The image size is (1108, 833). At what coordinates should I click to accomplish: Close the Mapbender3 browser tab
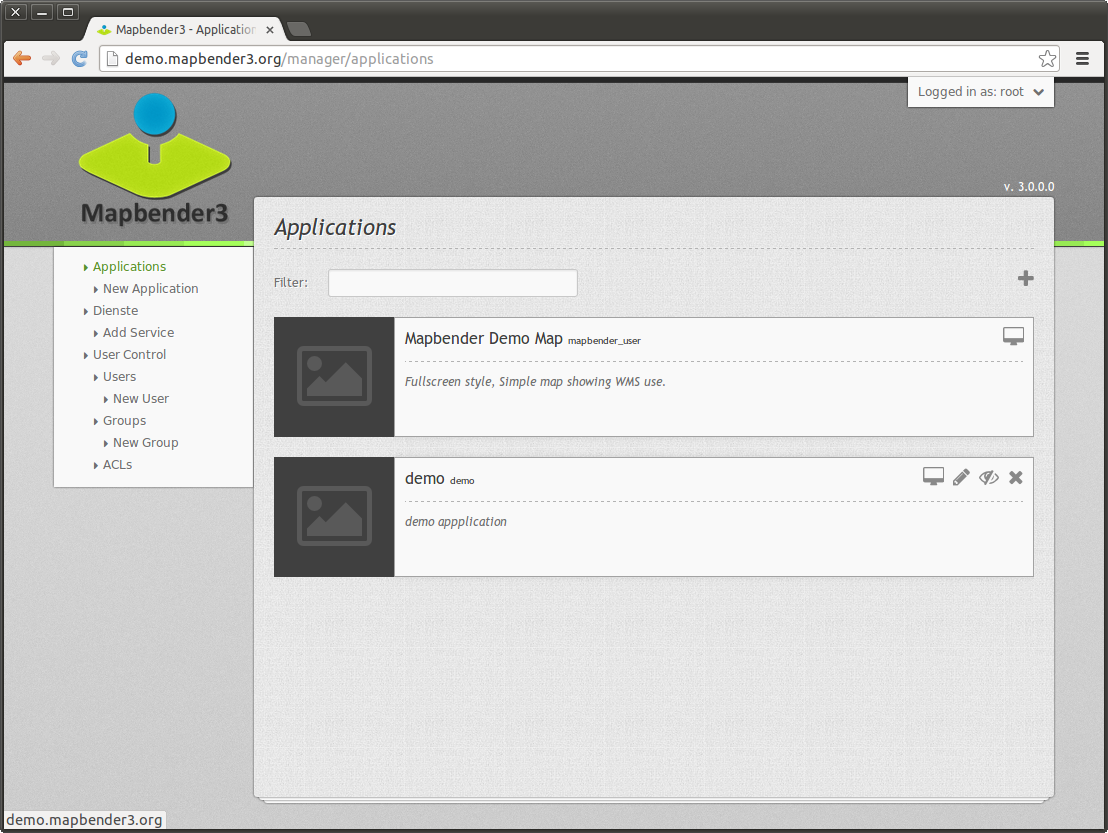click(270, 30)
